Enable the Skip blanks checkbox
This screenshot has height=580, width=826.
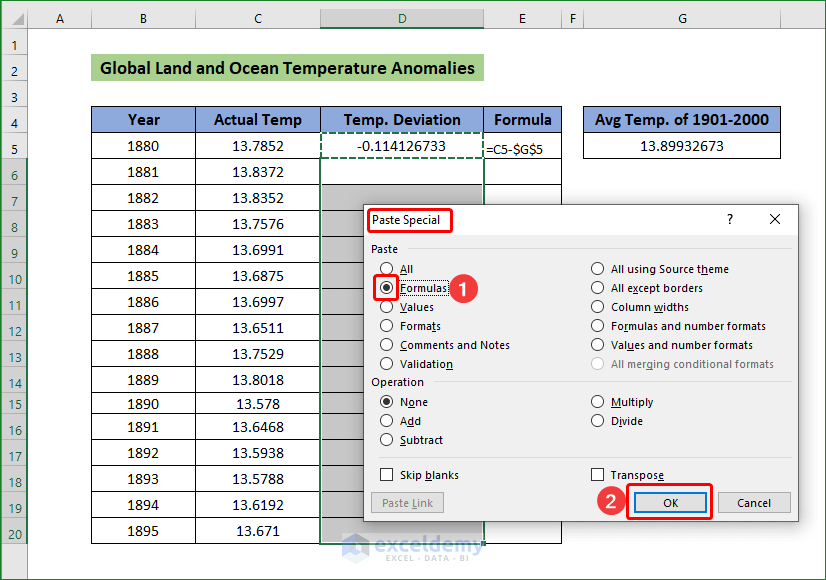pos(385,474)
